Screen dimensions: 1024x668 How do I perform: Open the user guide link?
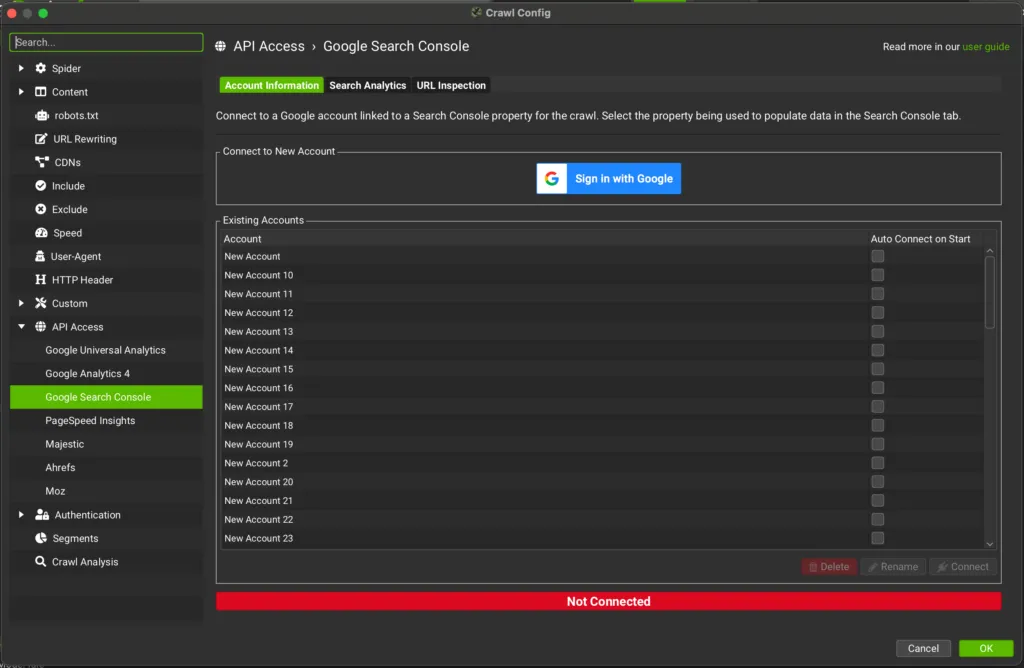[985, 47]
